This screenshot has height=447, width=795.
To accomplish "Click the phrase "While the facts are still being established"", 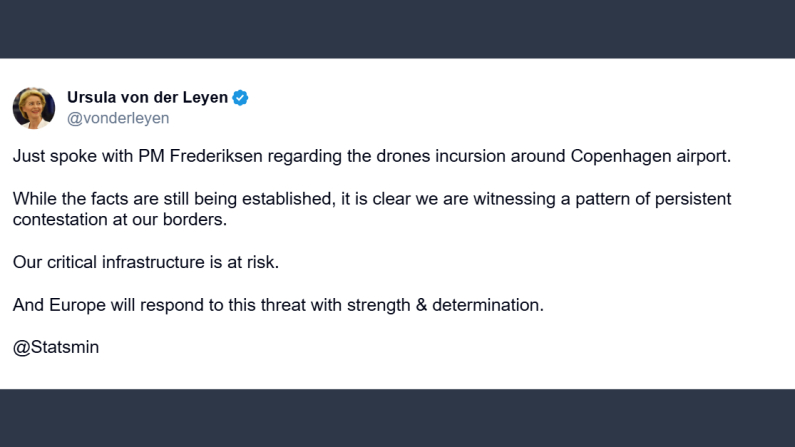I will 171,199.
